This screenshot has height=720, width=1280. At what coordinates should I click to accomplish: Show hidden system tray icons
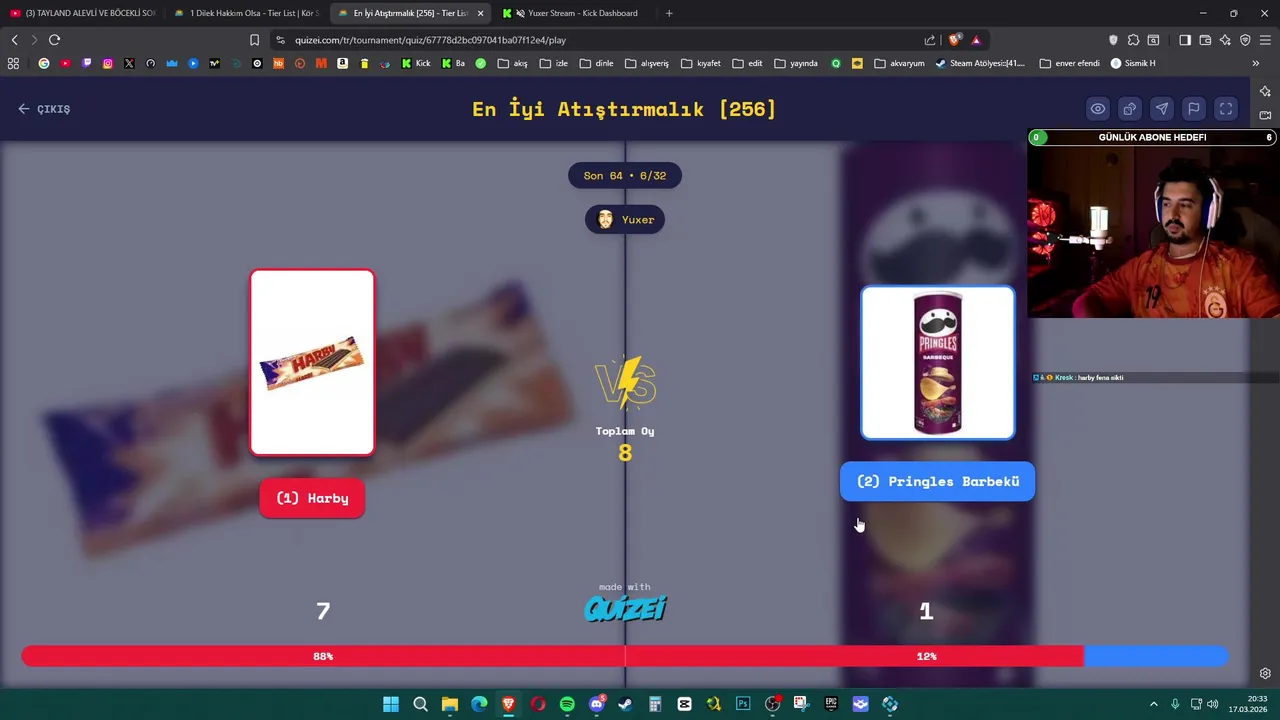coord(1153,704)
